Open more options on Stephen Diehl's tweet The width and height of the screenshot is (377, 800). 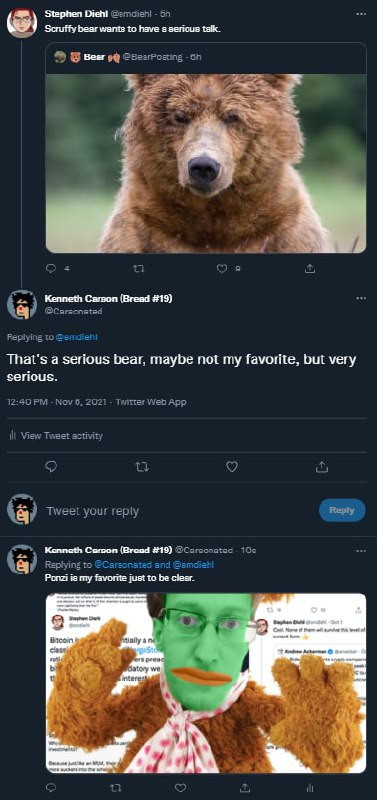[361, 14]
